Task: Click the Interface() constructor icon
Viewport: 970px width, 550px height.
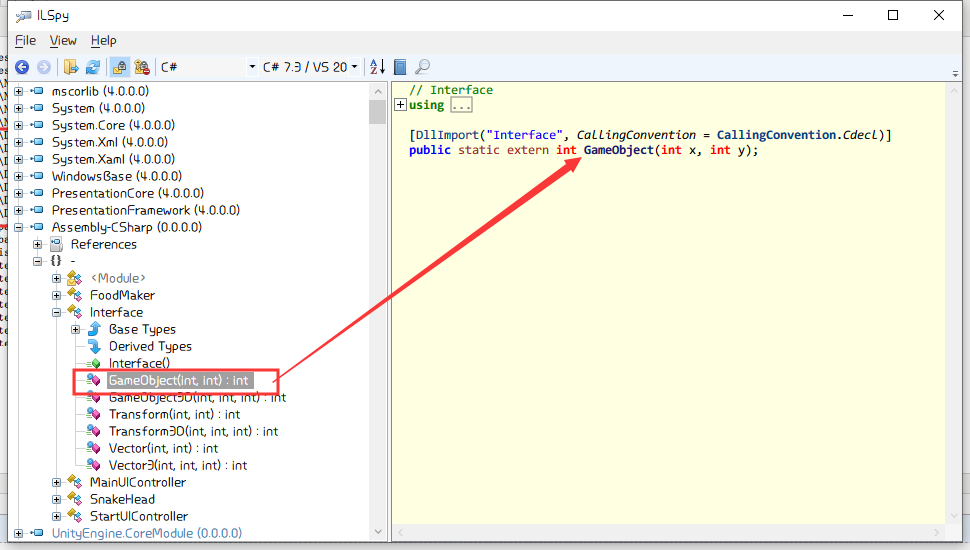Action: (x=94, y=364)
